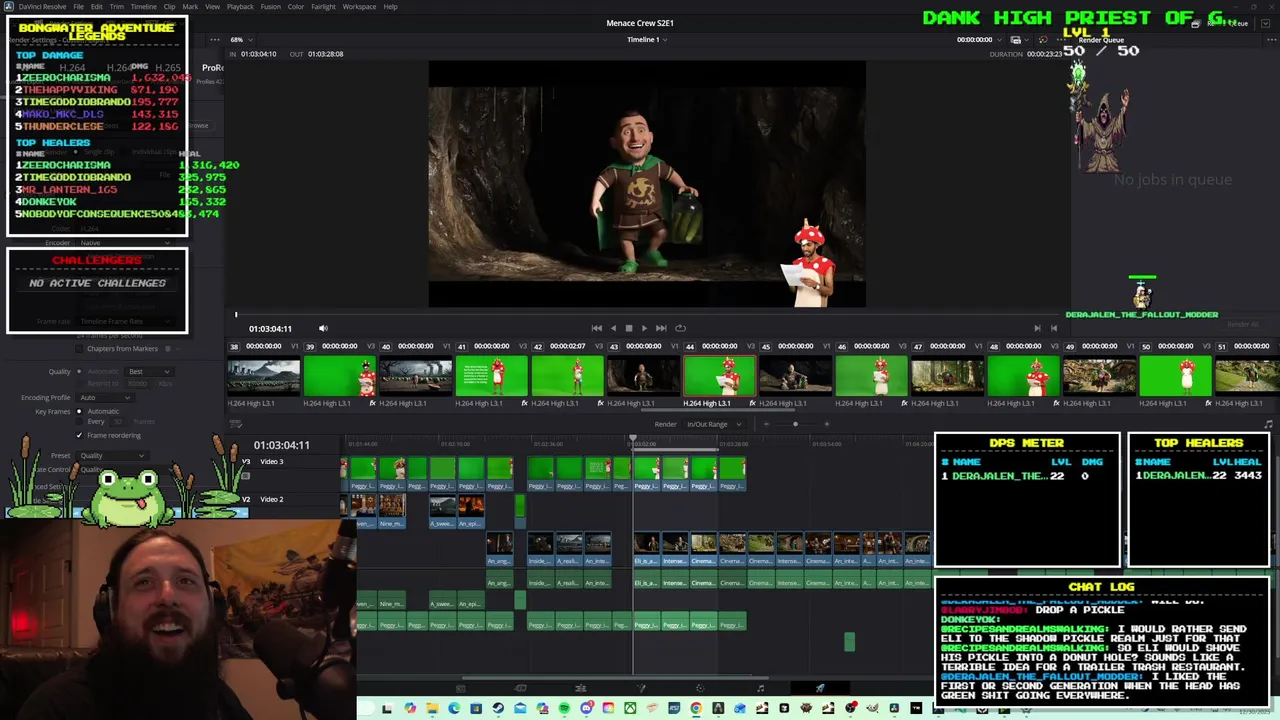This screenshot has width=1280, height=720.
Task: Switch to the Color page icon
Action: tap(700, 688)
